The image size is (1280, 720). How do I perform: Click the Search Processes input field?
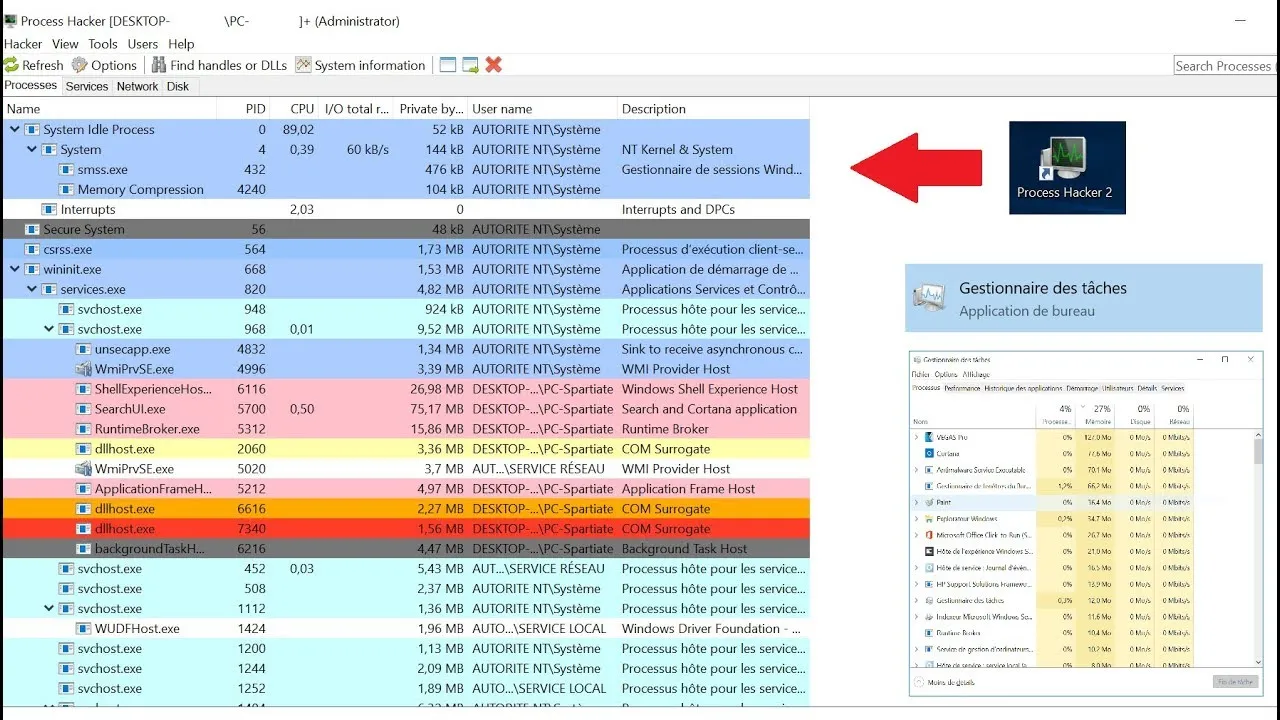tap(1226, 66)
